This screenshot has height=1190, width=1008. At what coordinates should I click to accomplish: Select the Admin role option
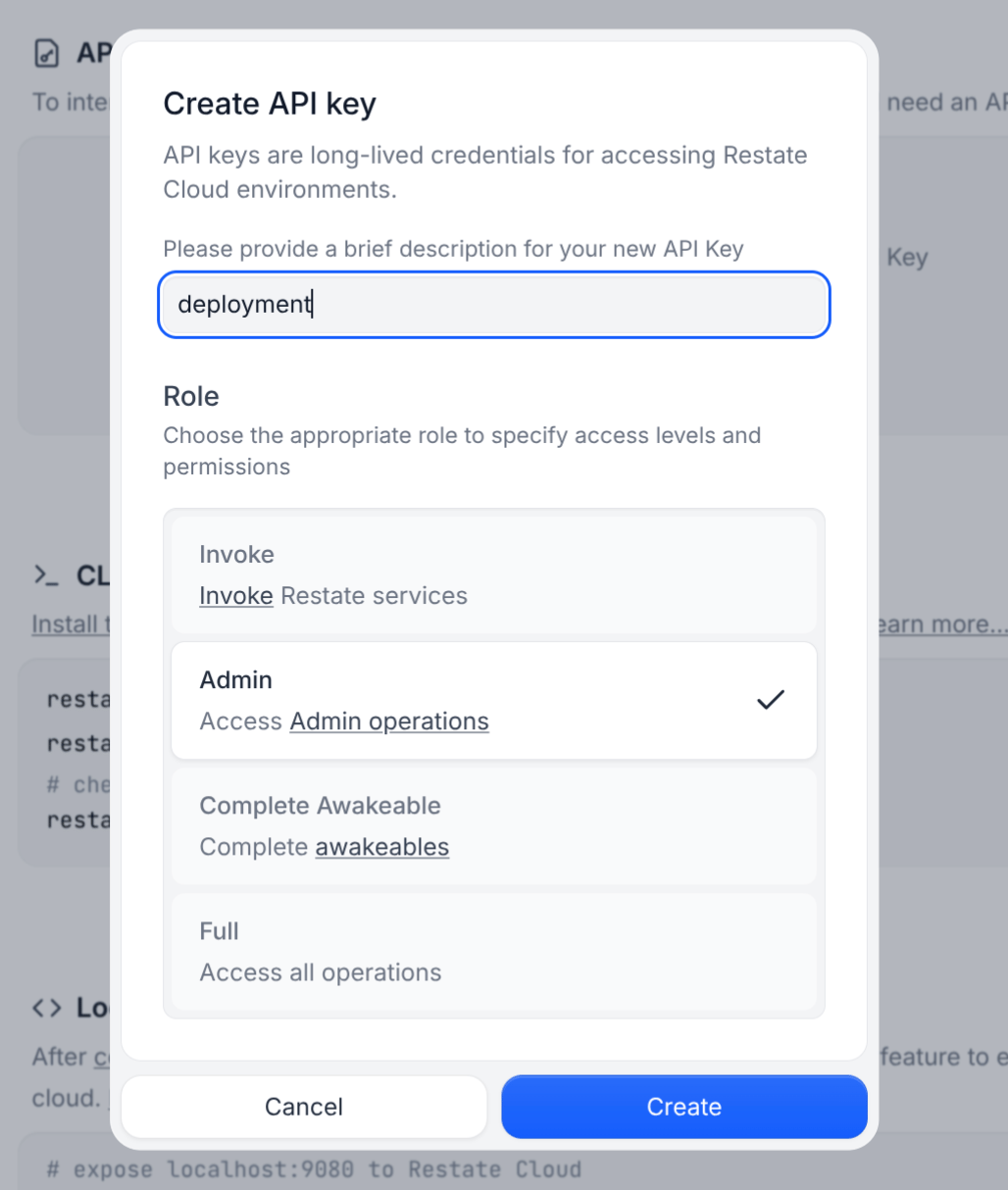(494, 700)
